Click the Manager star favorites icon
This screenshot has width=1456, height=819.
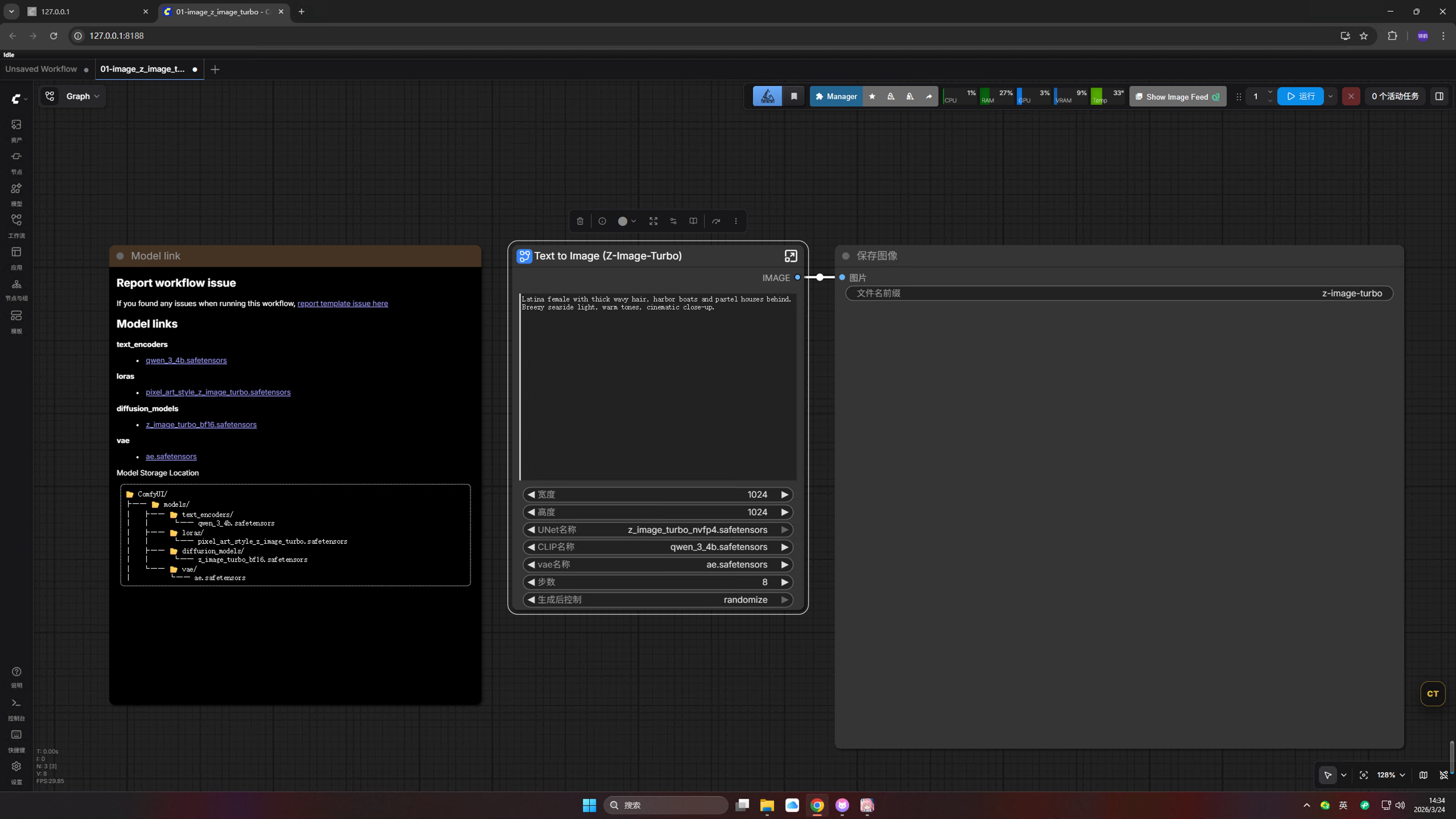pyautogui.click(x=872, y=97)
